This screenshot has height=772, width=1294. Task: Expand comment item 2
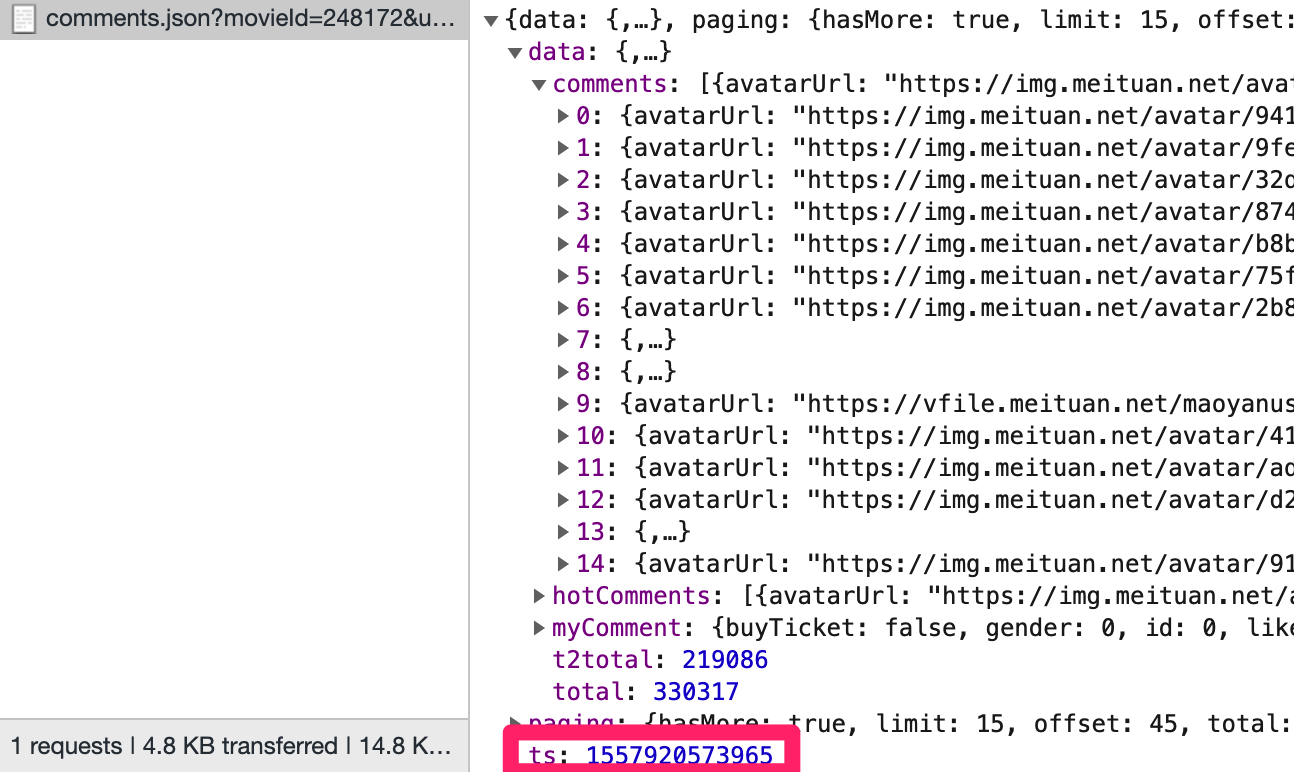point(563,180)
